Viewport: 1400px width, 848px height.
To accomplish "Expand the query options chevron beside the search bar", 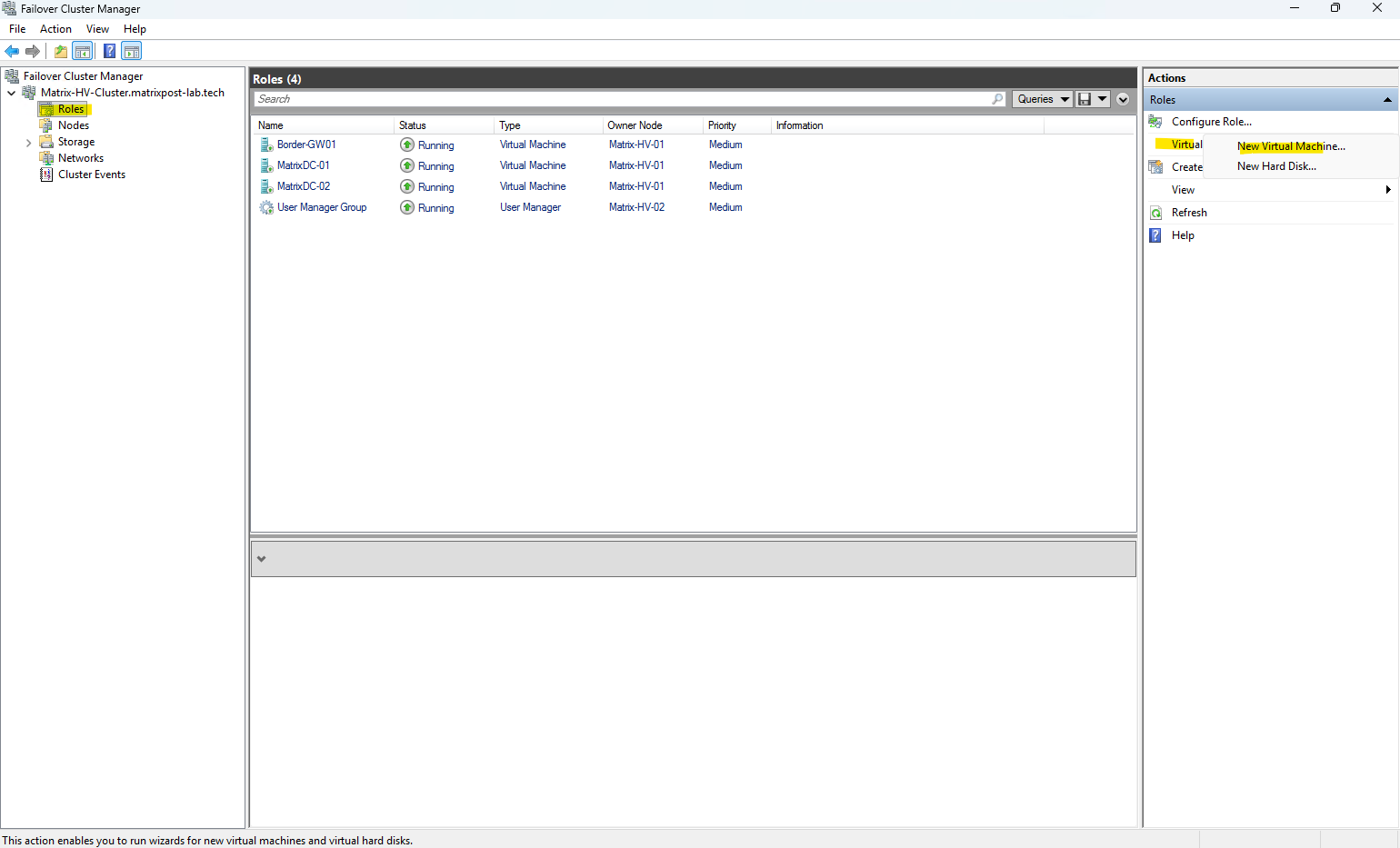I will 1123,99.
